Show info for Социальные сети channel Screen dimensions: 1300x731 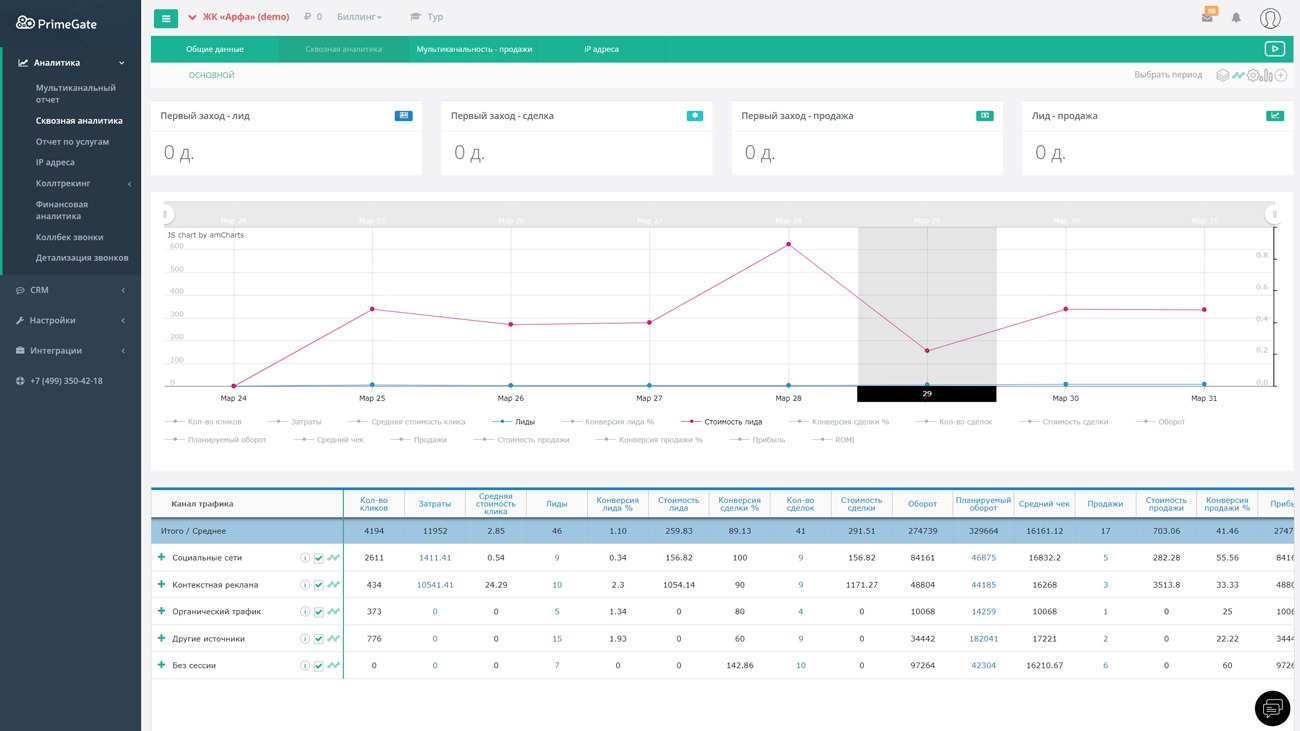pos(305,558)
